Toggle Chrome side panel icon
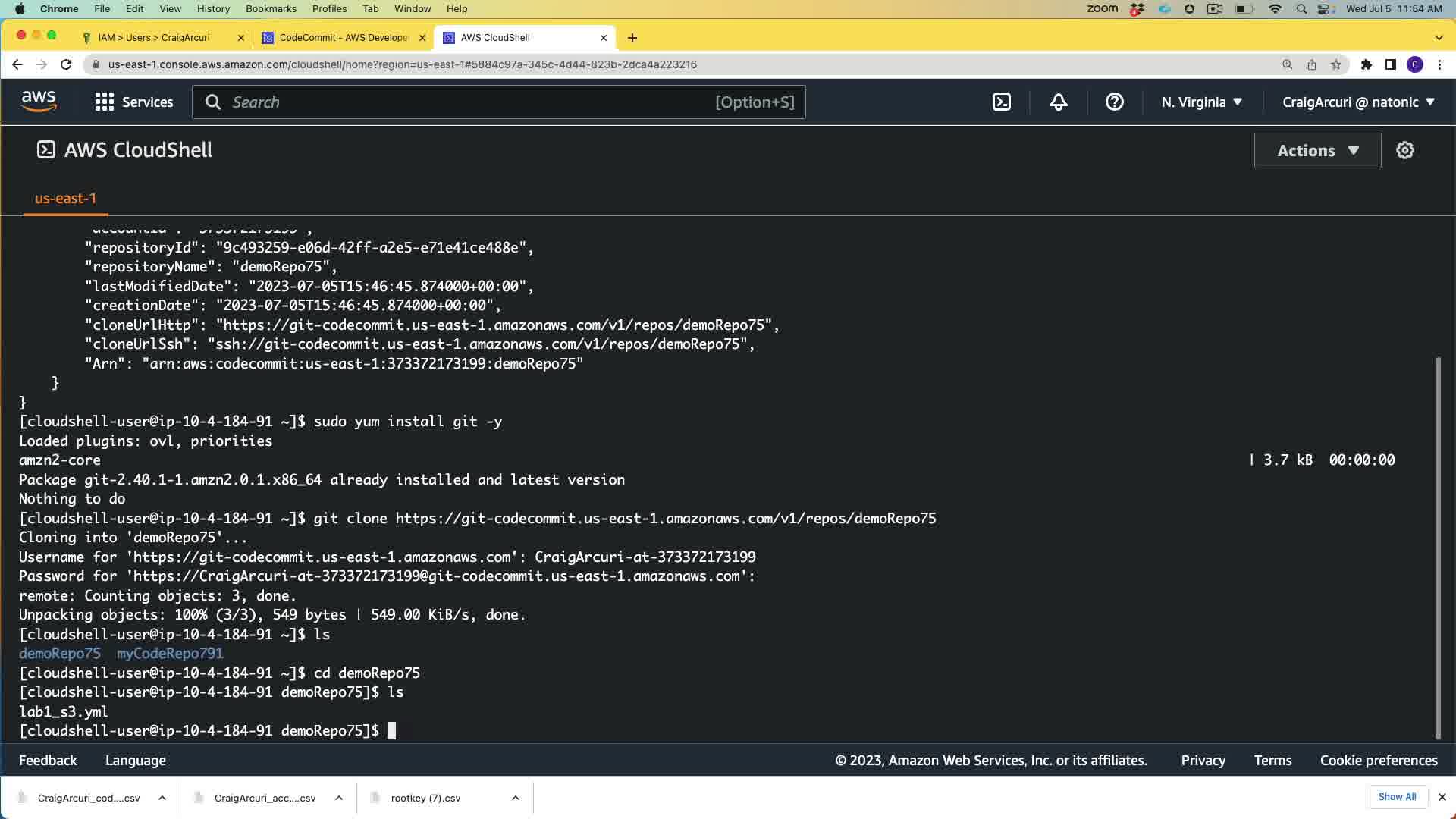1456x819 pixels. 1390,64
